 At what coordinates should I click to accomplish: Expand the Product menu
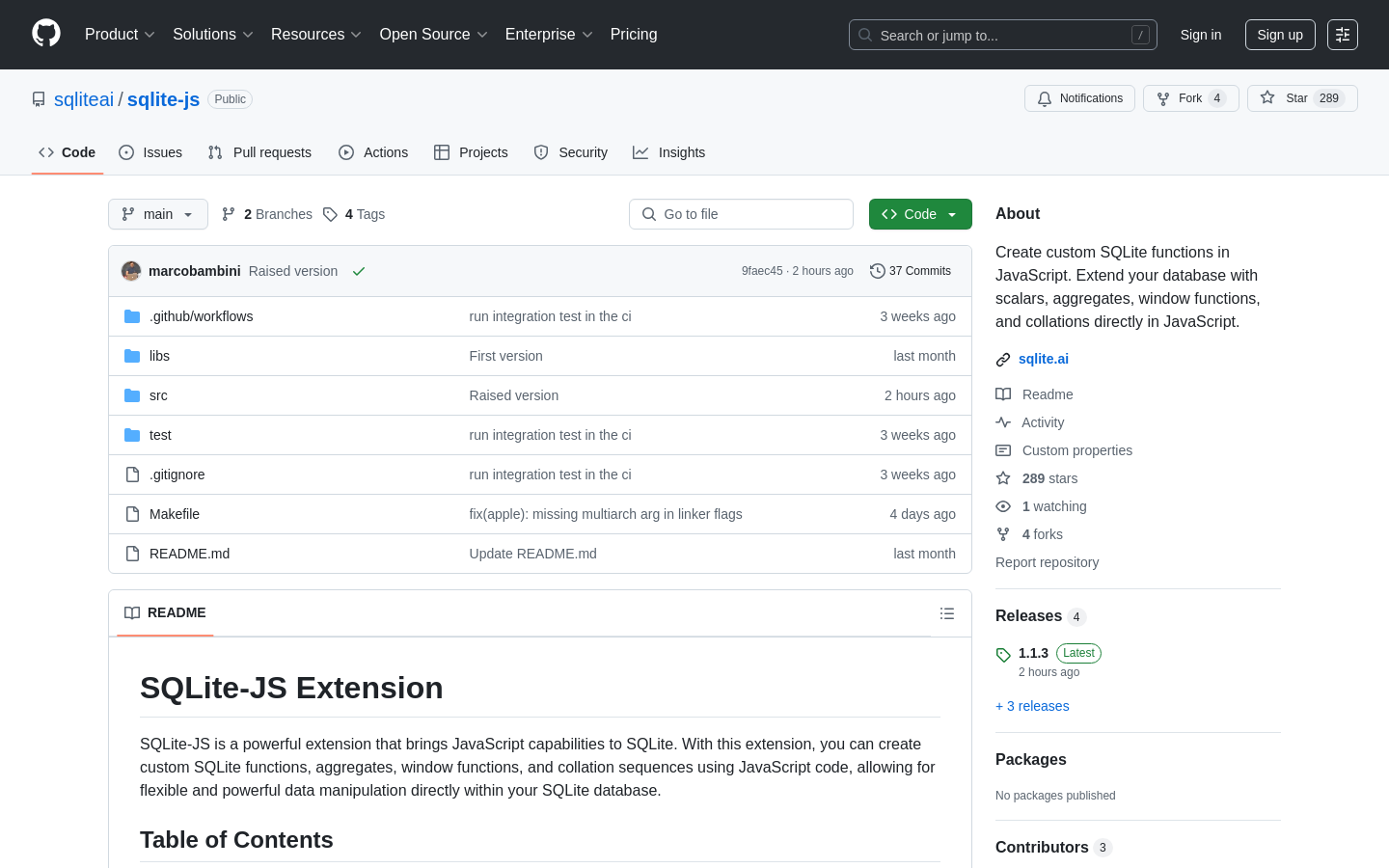[120, 35]
